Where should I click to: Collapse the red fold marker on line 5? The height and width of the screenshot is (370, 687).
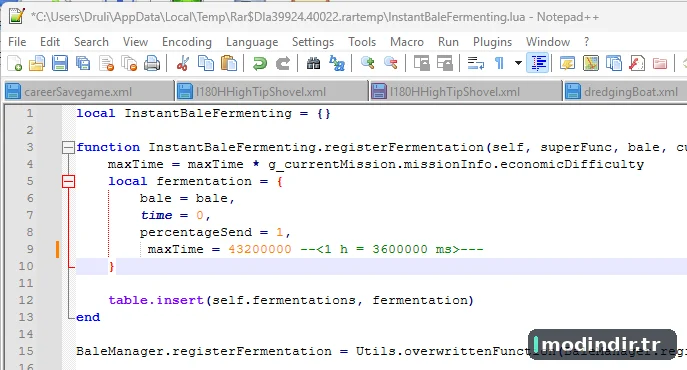click(x=68, y=181)
